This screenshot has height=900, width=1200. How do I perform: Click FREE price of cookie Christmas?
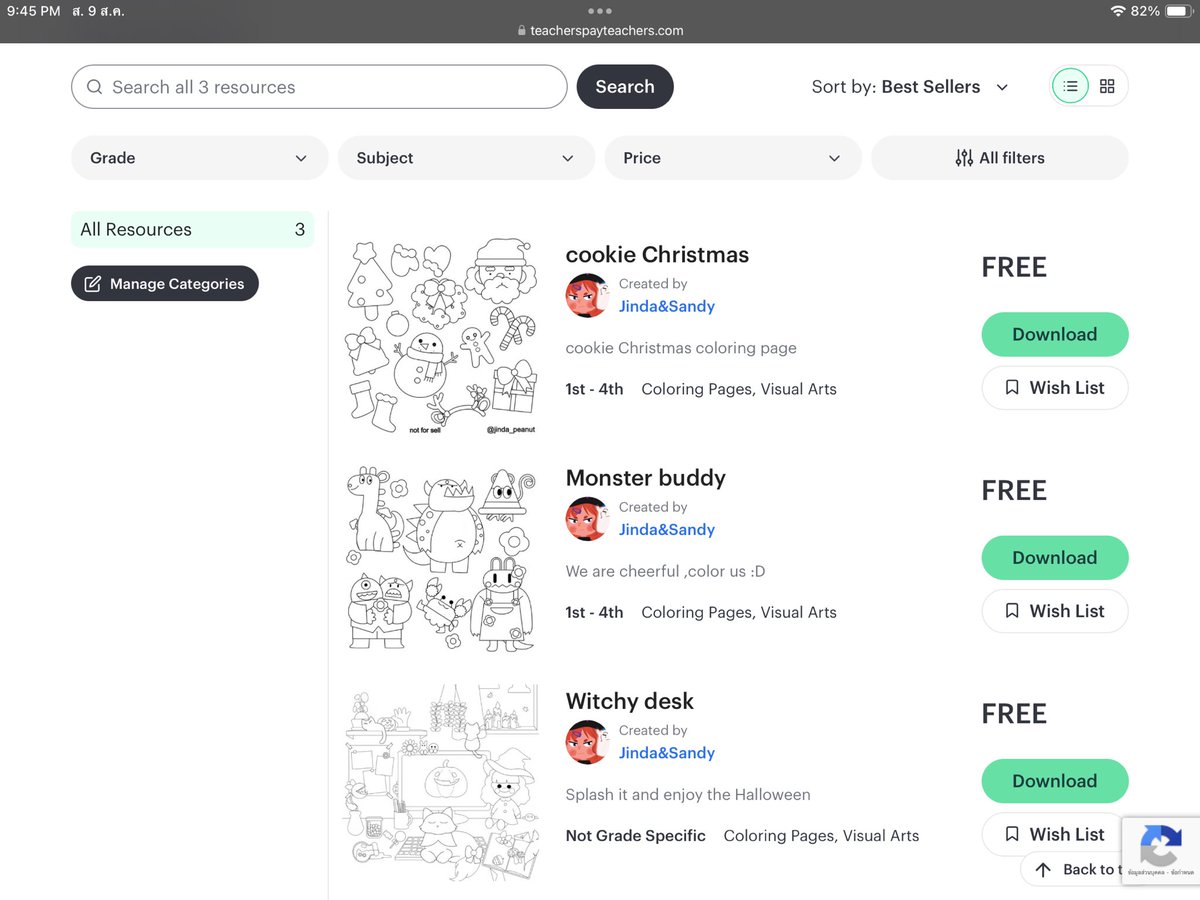(1014, 267)
